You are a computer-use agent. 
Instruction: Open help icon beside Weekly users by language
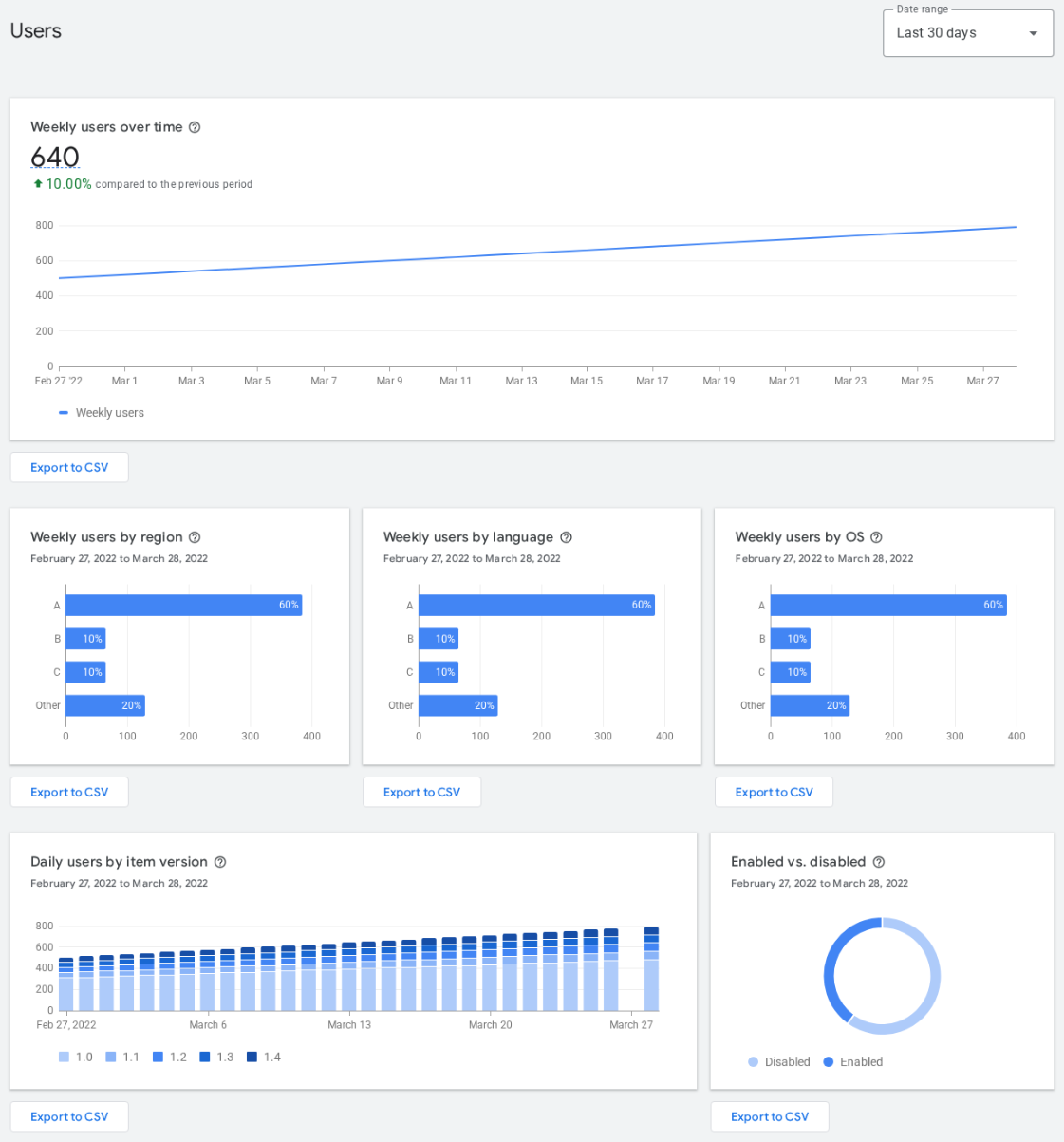[x=566, y=537]
